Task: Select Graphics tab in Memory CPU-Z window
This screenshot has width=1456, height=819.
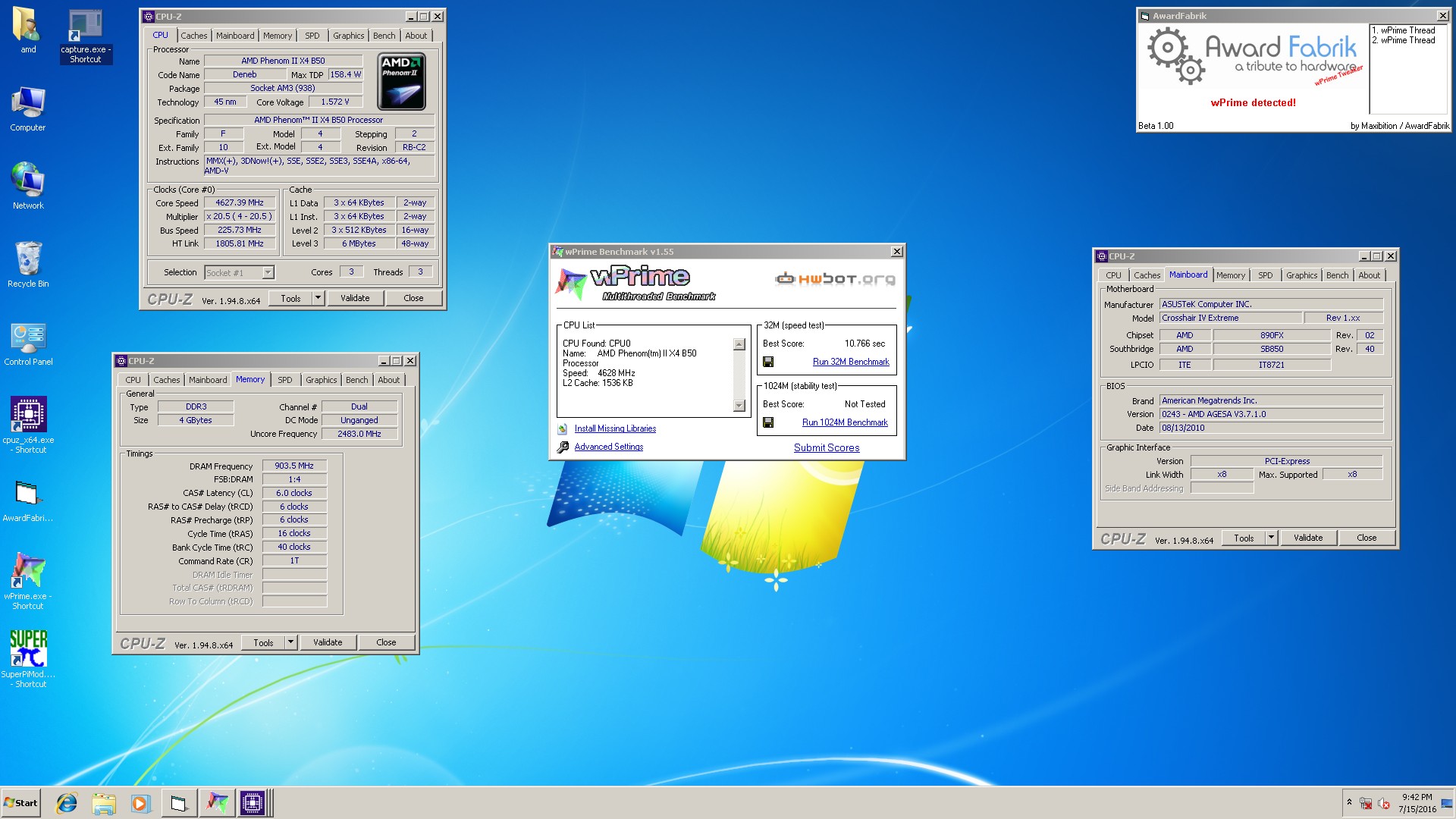Action: pos(322,380)
